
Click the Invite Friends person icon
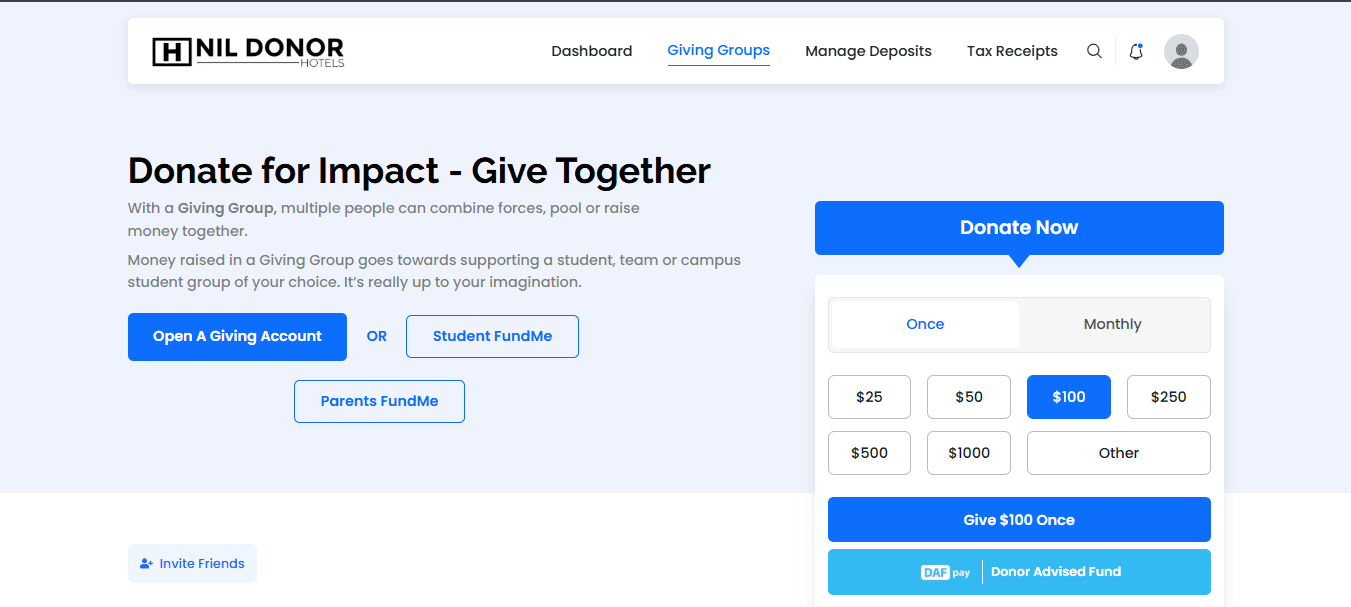click(x=146, y=564)
